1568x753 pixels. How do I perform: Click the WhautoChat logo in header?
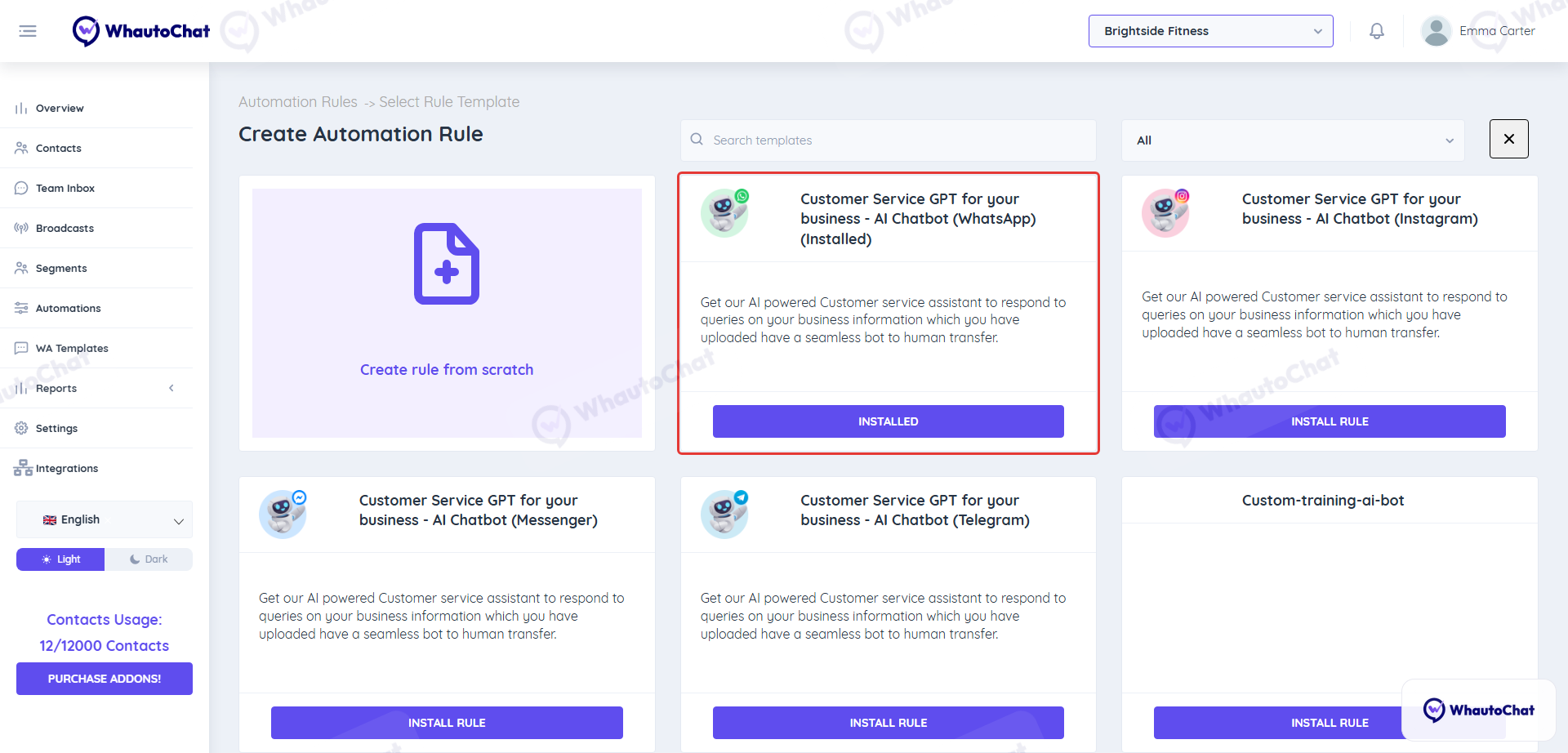coord(140,31)
